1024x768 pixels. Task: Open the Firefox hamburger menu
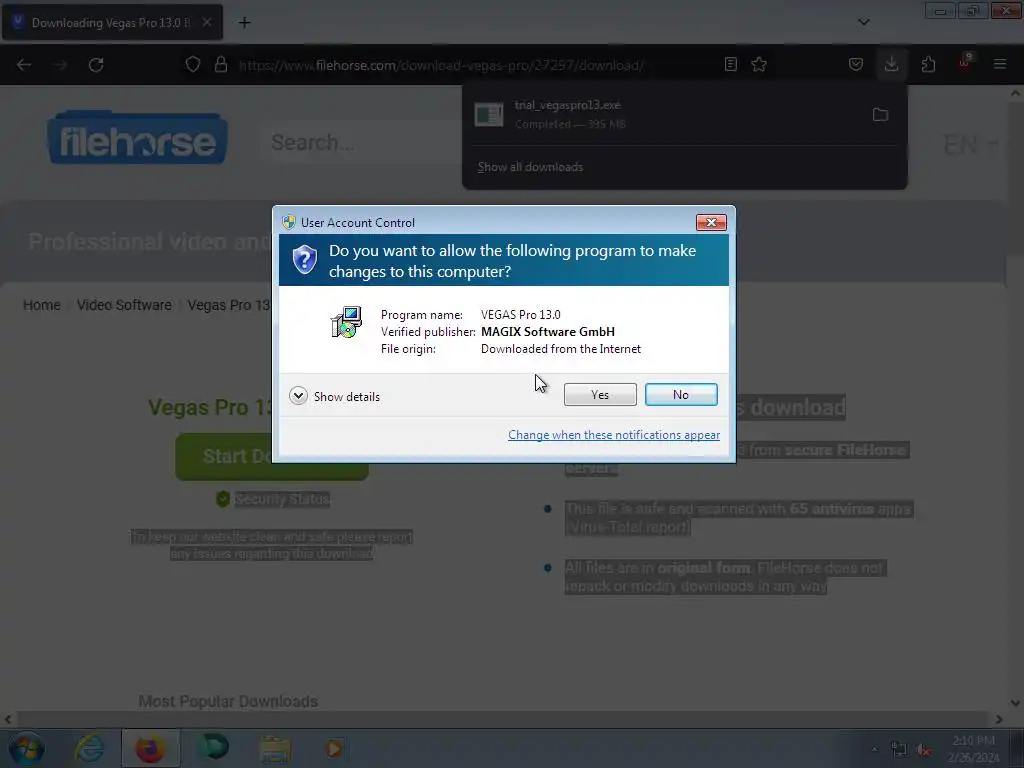[x=1000, y=64]
